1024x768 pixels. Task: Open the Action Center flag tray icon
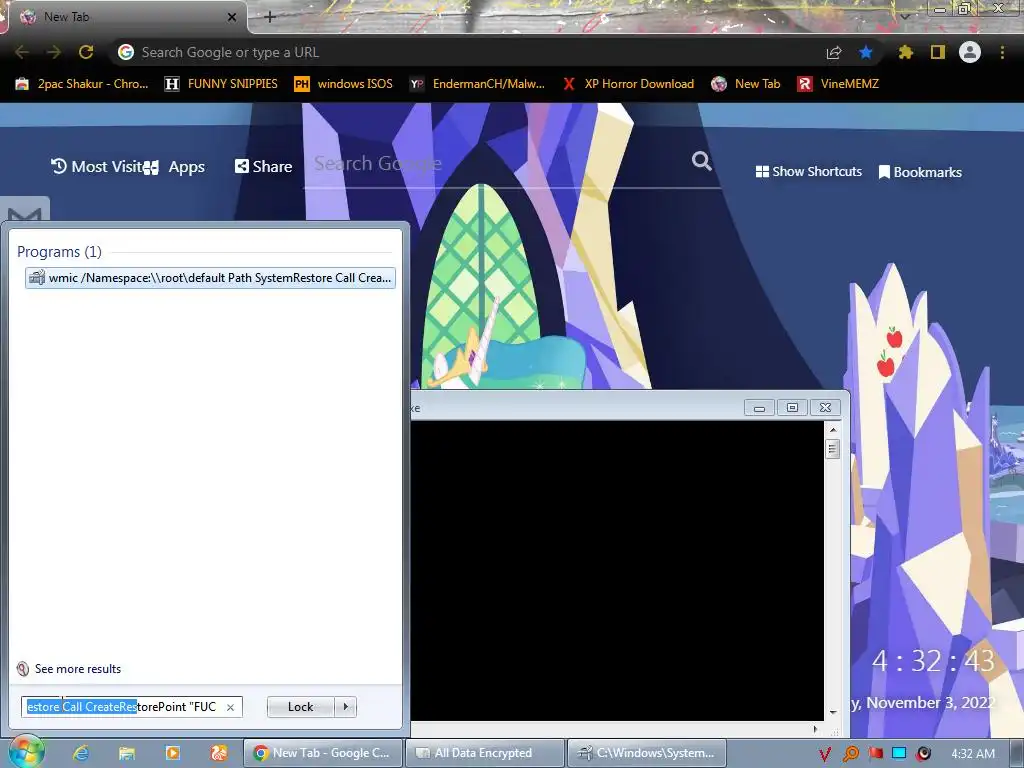point(876,754)
